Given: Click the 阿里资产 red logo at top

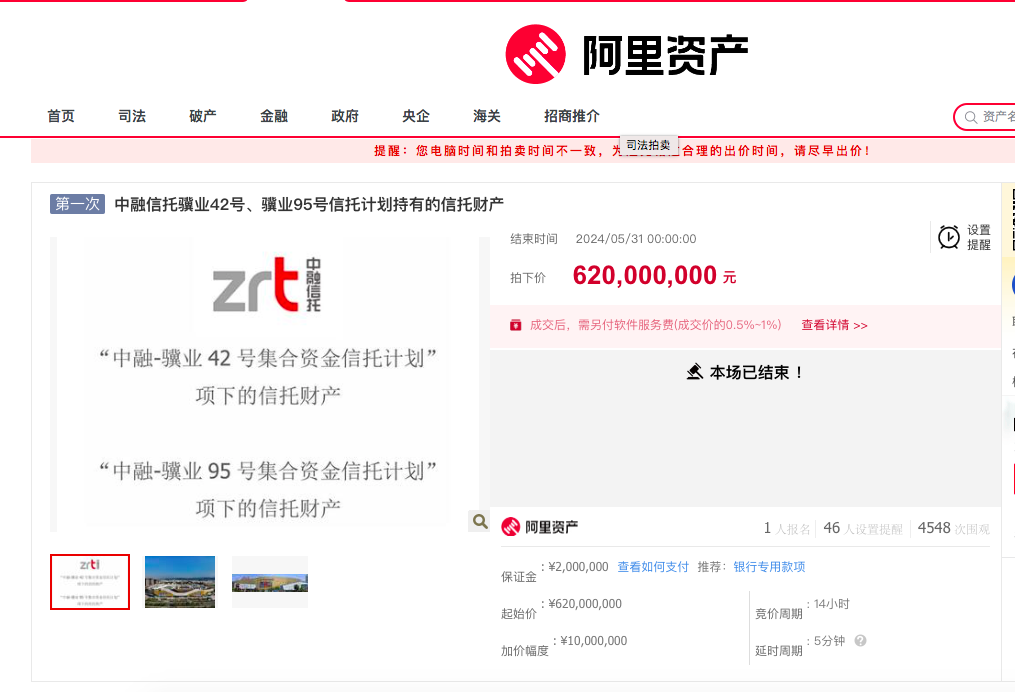Looking at the screenshot, I should pyautogui.click(x=535, y=54).
